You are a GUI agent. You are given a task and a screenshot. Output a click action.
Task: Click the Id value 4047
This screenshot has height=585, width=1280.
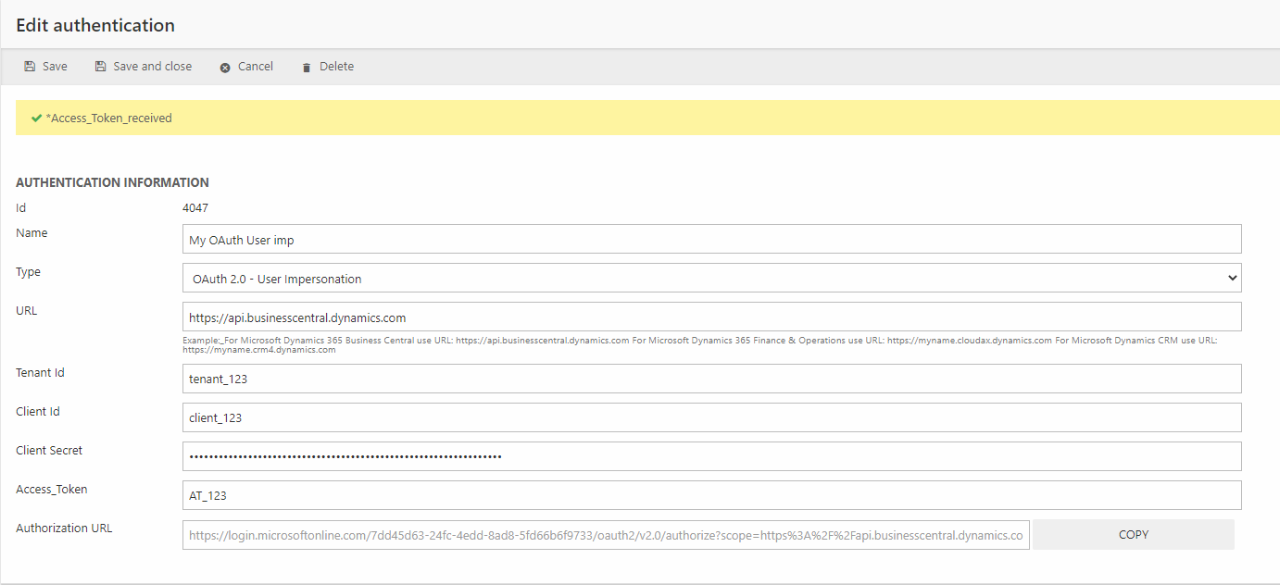tap(195, 208)
